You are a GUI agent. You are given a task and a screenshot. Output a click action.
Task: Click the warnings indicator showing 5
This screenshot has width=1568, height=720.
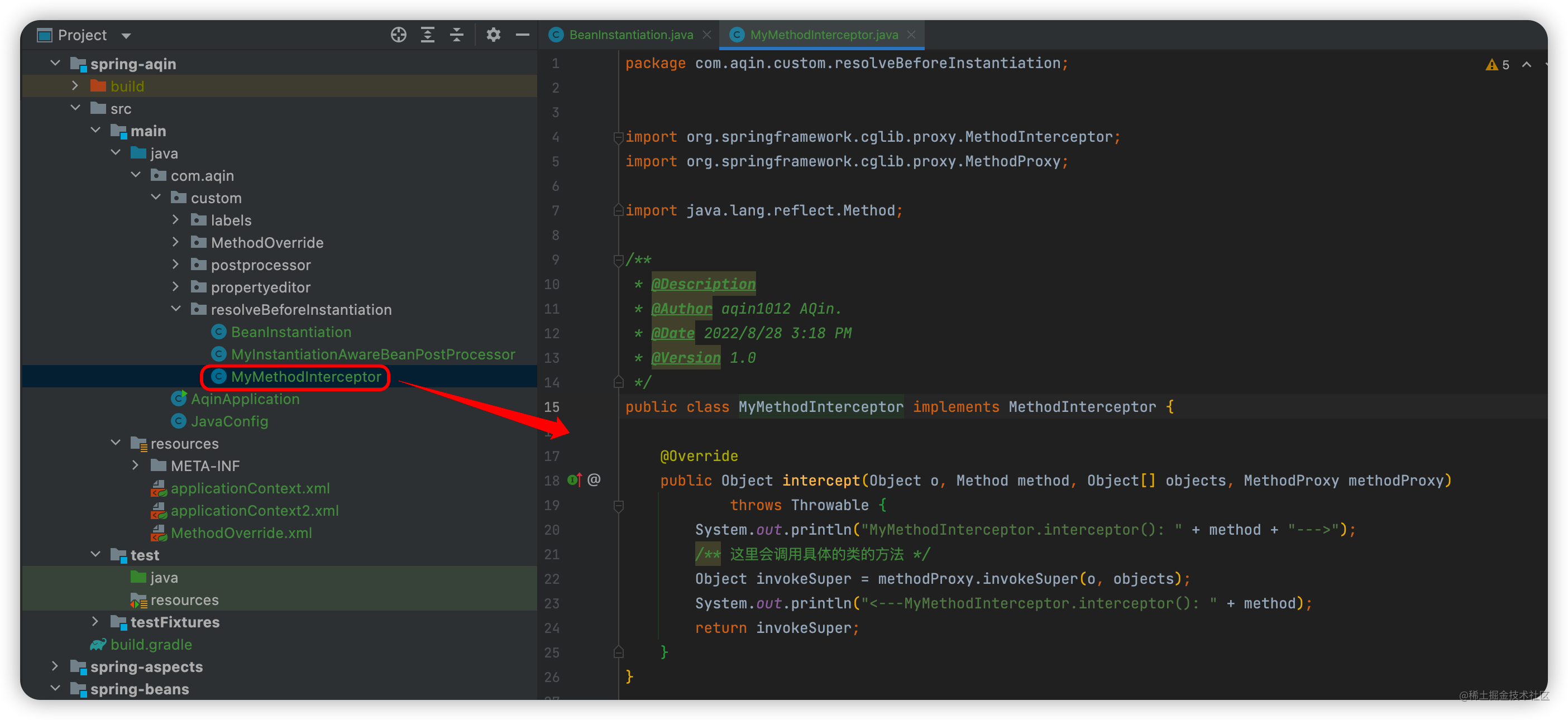pyautogui.click(x=1497, y=65)
